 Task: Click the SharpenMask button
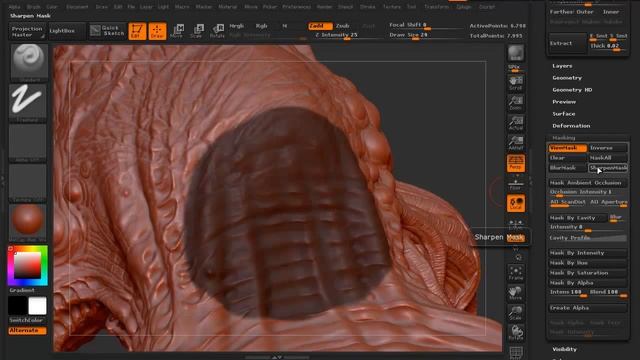click(608, 168)
